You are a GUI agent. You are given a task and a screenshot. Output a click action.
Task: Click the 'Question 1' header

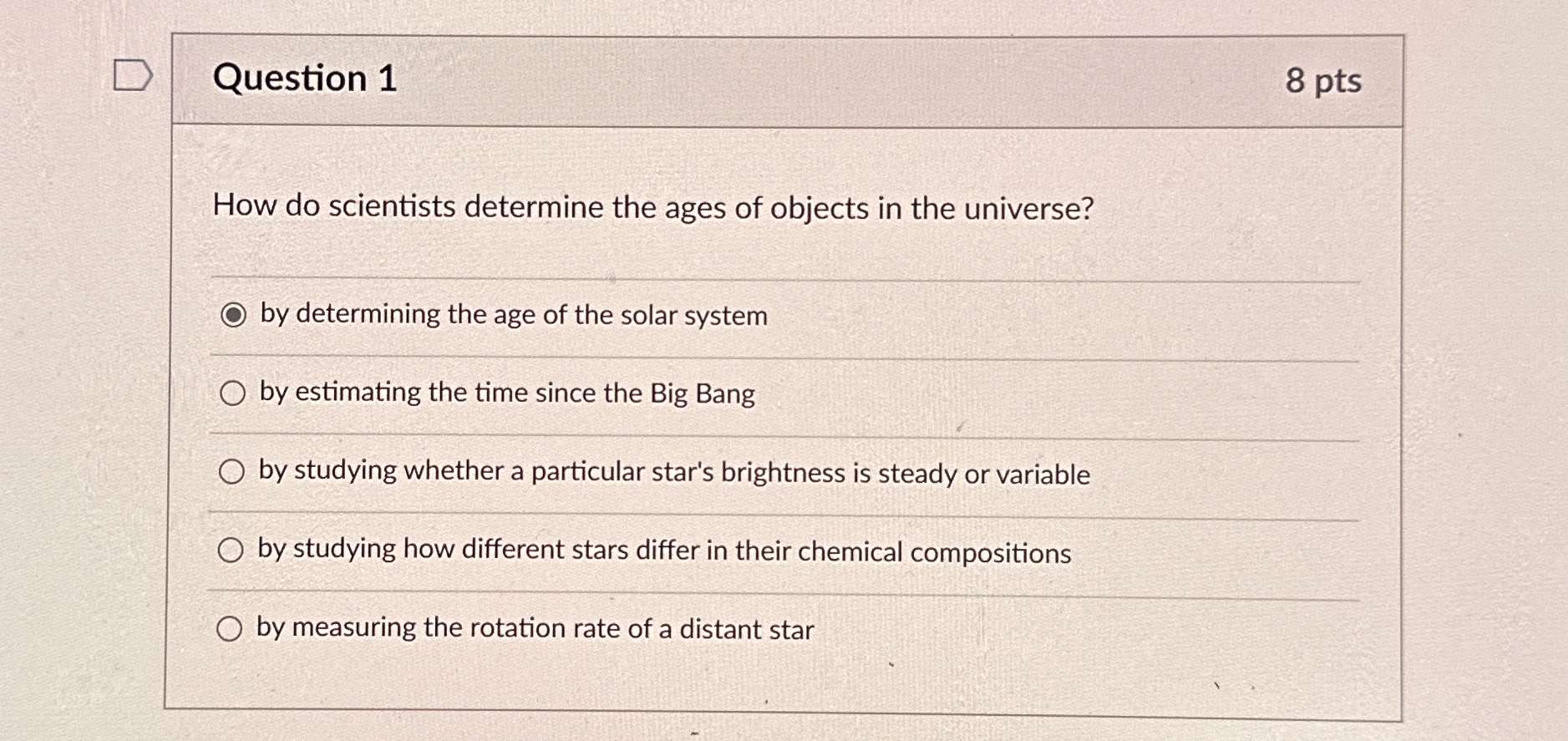[x=309, y=79]
